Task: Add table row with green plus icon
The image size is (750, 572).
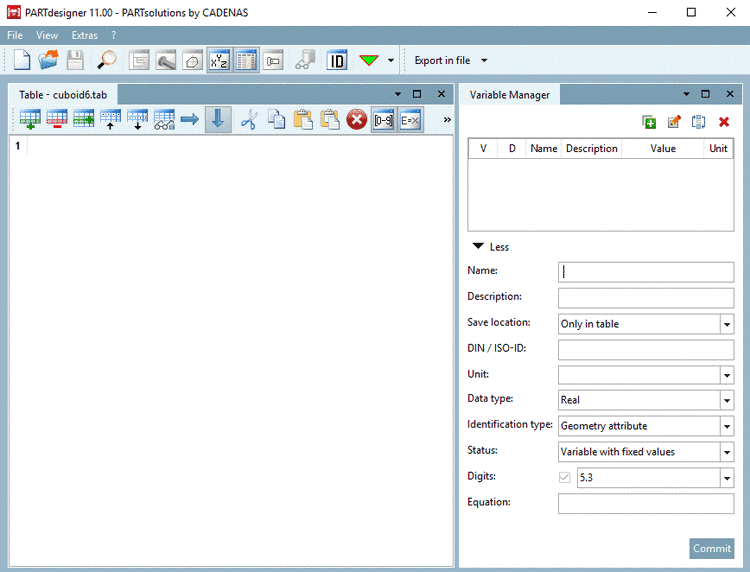Action: pyautogui.click(x=30, y=120)
